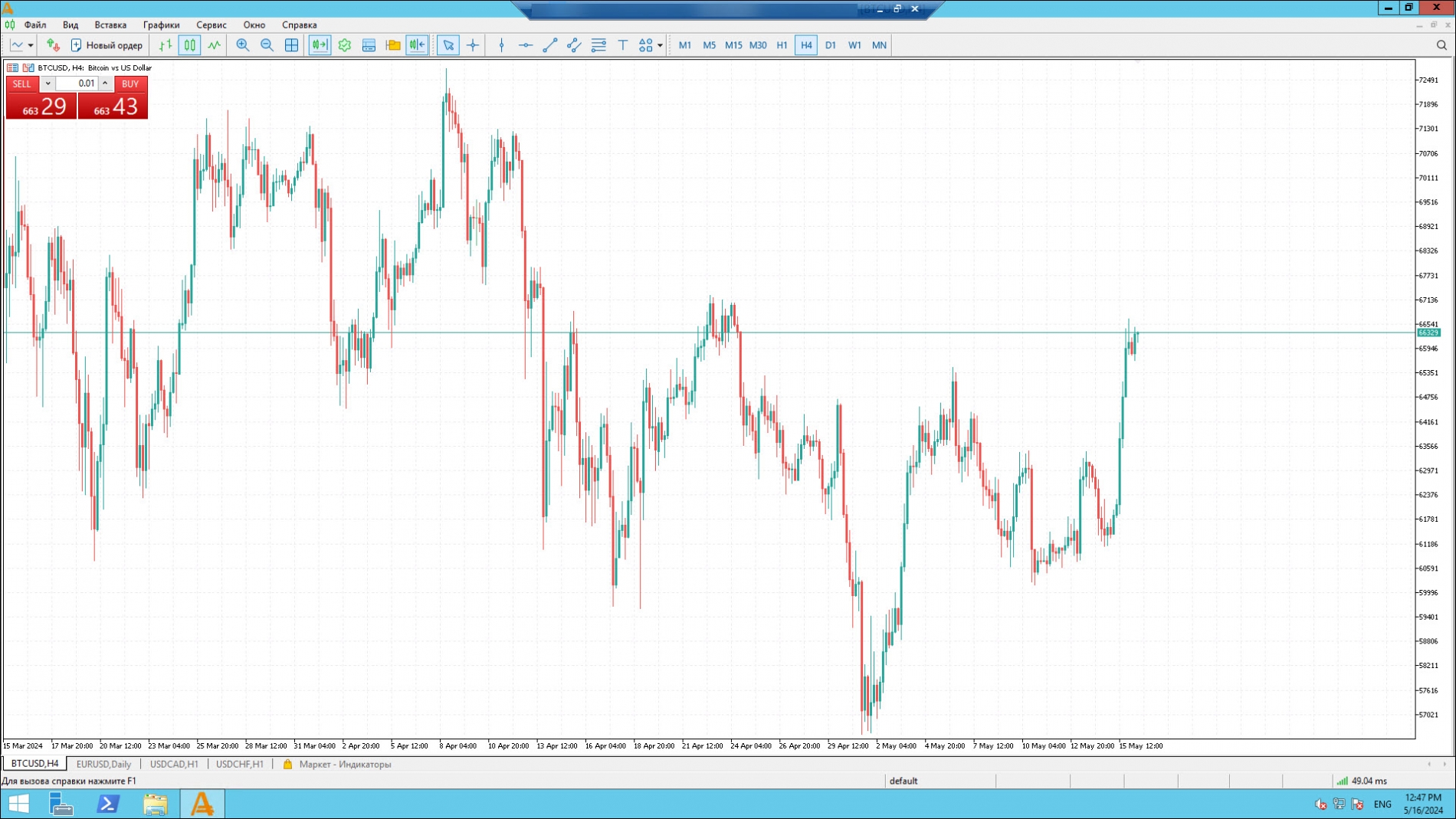
Task: Choose the trendline drawing tool
Action: pos(549,45)
